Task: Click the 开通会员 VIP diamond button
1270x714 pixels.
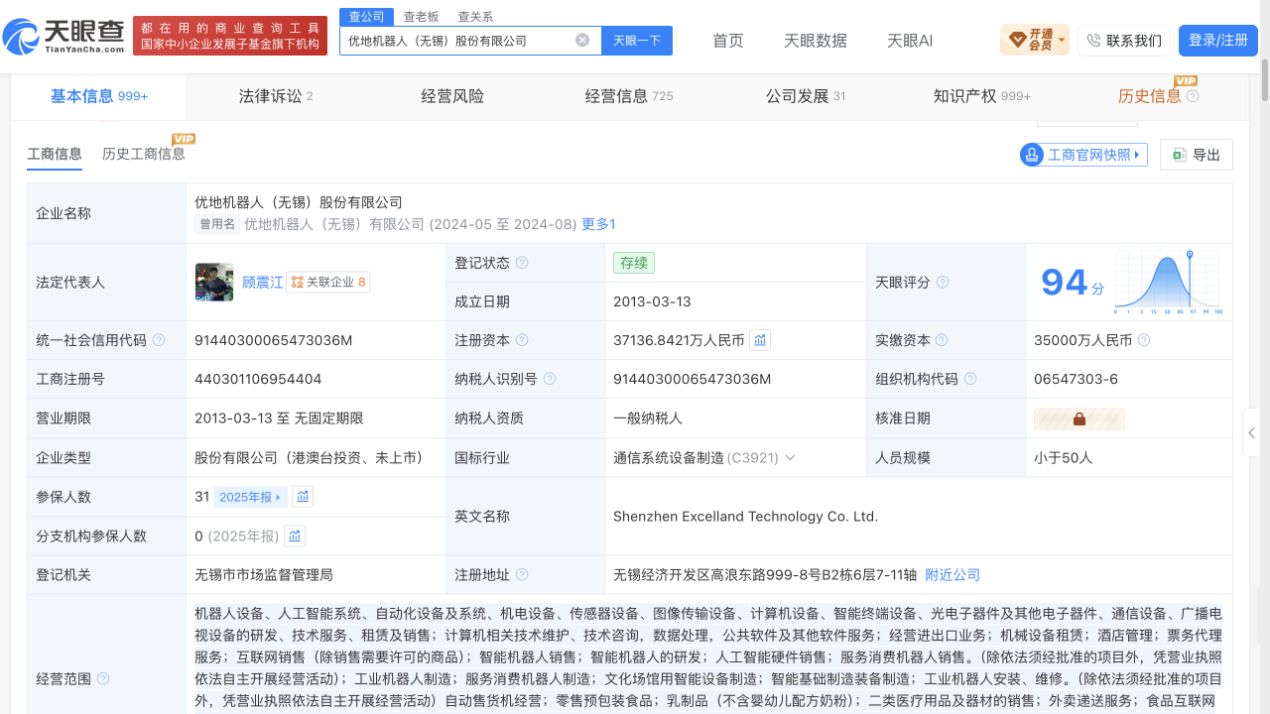Action: tap(1034, 40)
